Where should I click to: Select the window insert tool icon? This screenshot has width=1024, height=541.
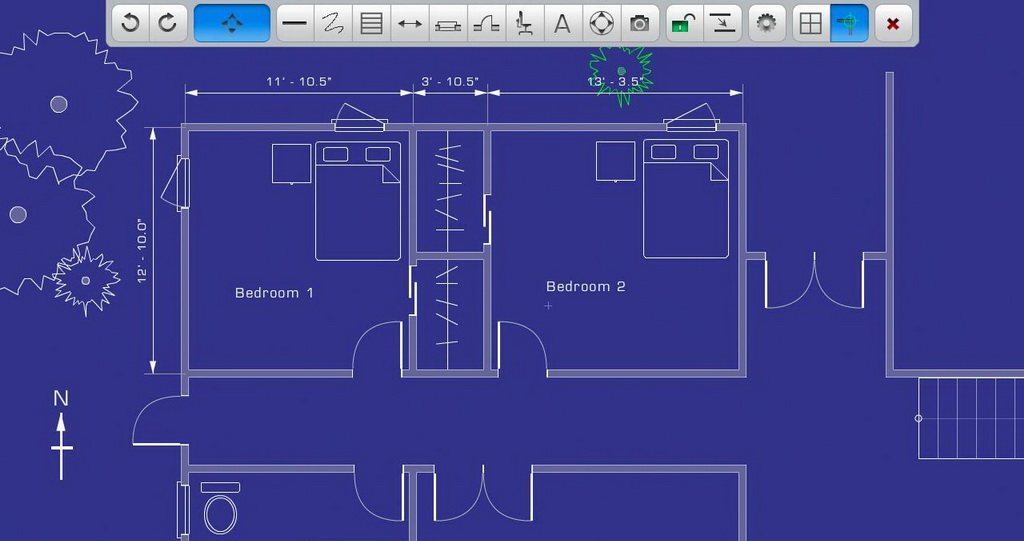pos(448,24)
